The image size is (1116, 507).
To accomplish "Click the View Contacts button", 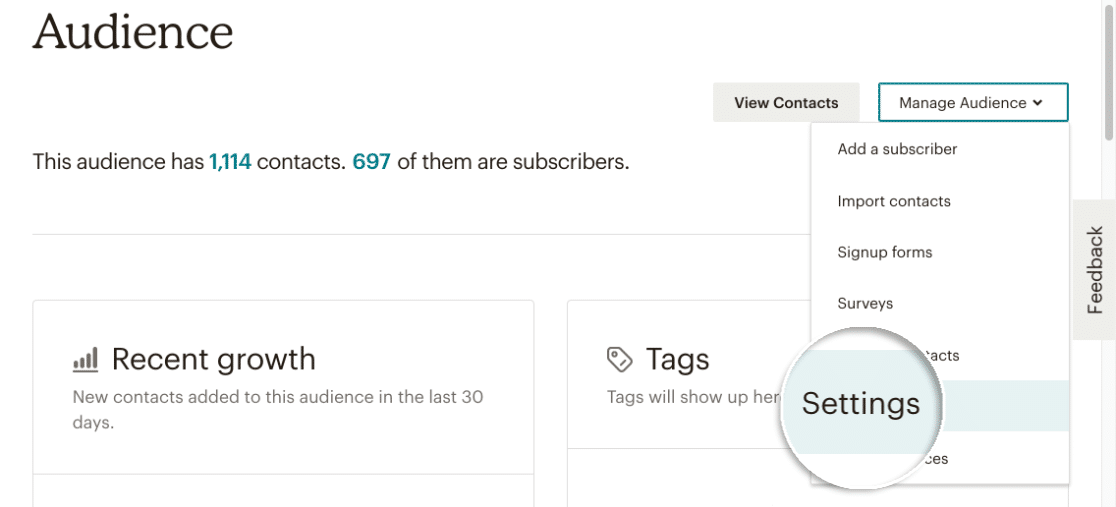I will pyautogui.click(x=786, y=103).
